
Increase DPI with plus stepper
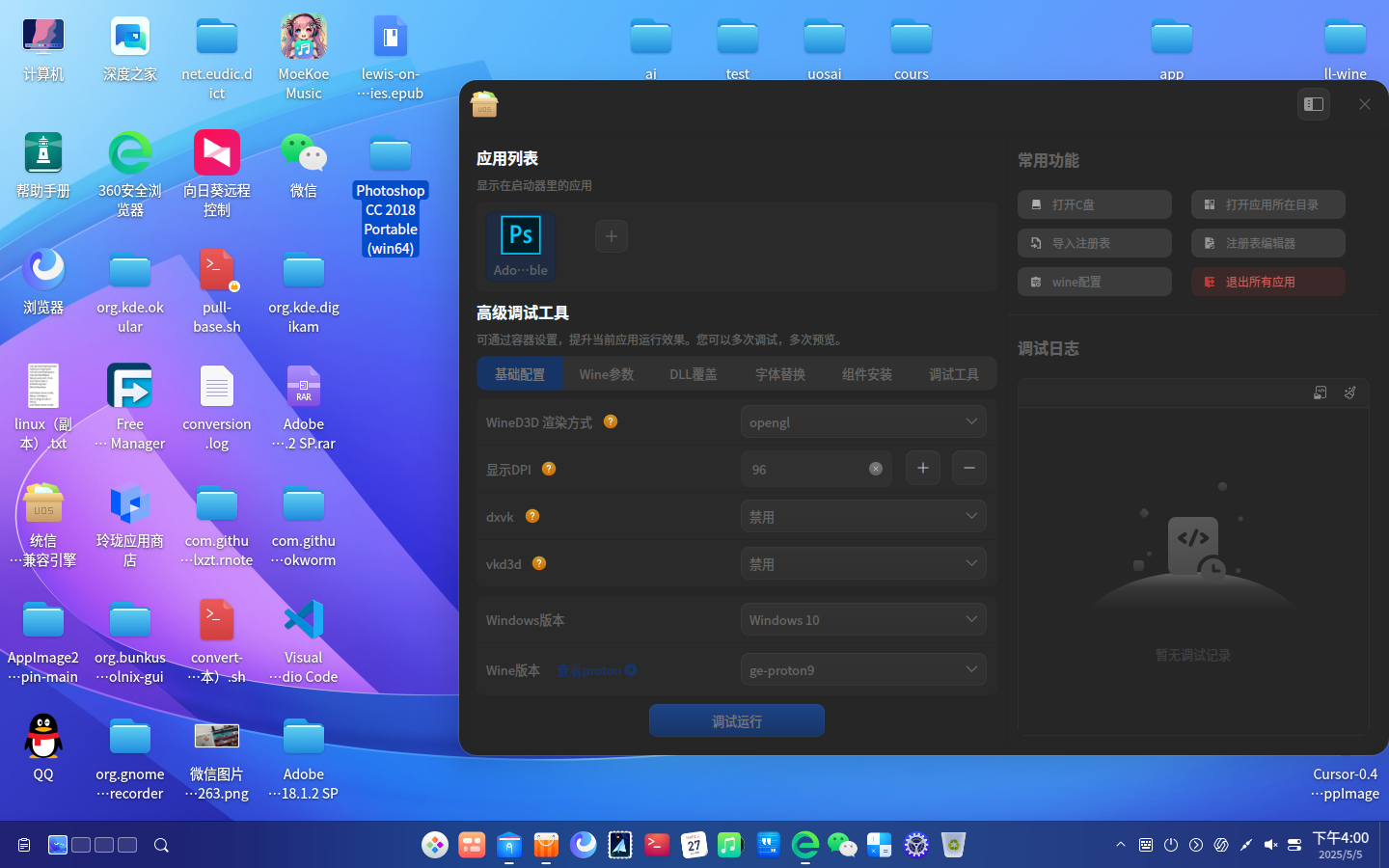(x=923, y=468)
